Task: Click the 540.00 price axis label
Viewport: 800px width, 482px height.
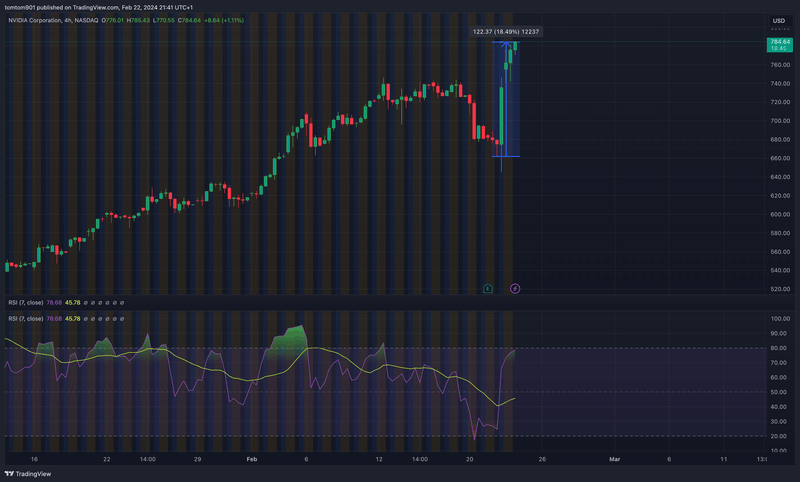Action: (781, 270)
